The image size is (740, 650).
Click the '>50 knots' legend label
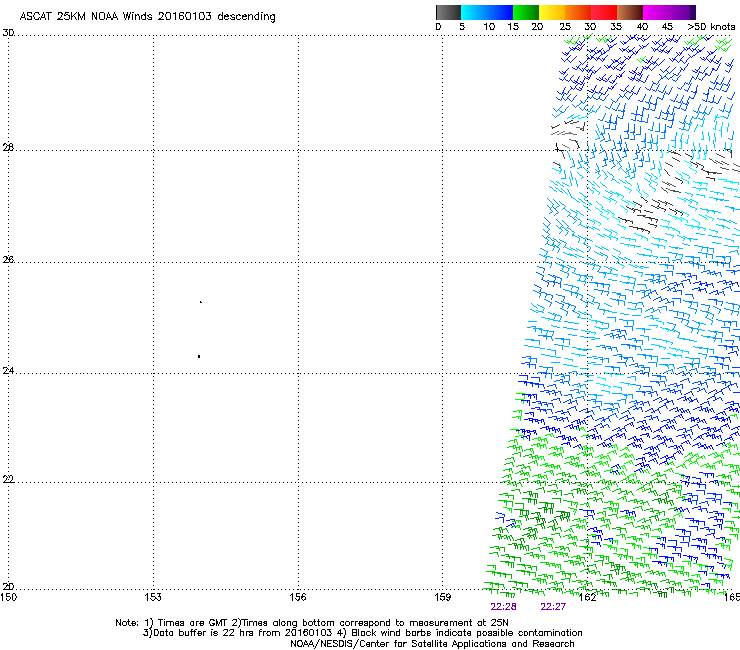click(x=711, y=27)
